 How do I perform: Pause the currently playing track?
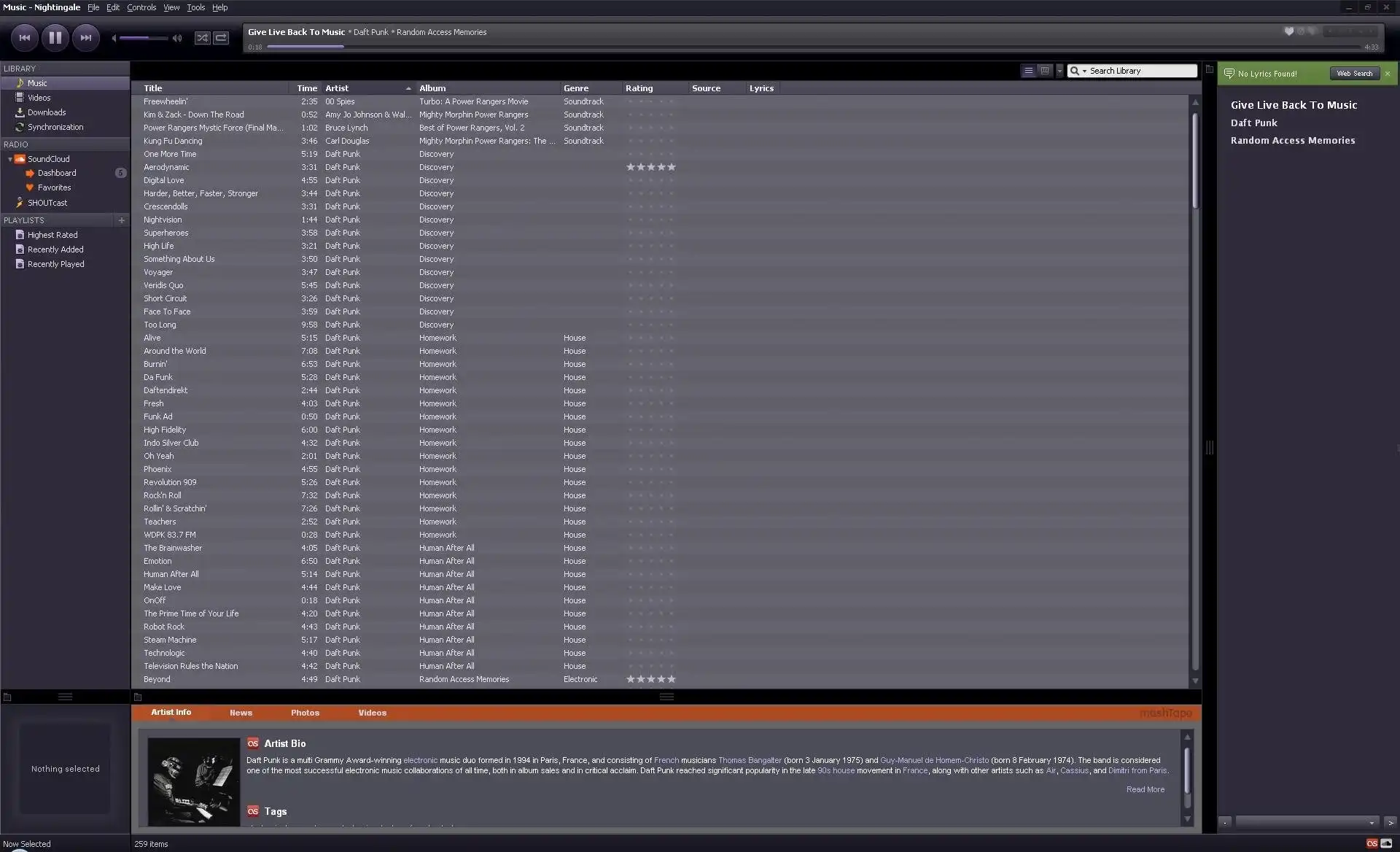click(55, 38)
